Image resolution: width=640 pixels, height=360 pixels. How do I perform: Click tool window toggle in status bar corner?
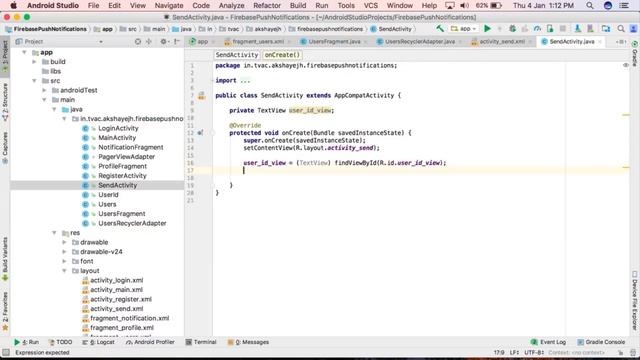[6, 352]
